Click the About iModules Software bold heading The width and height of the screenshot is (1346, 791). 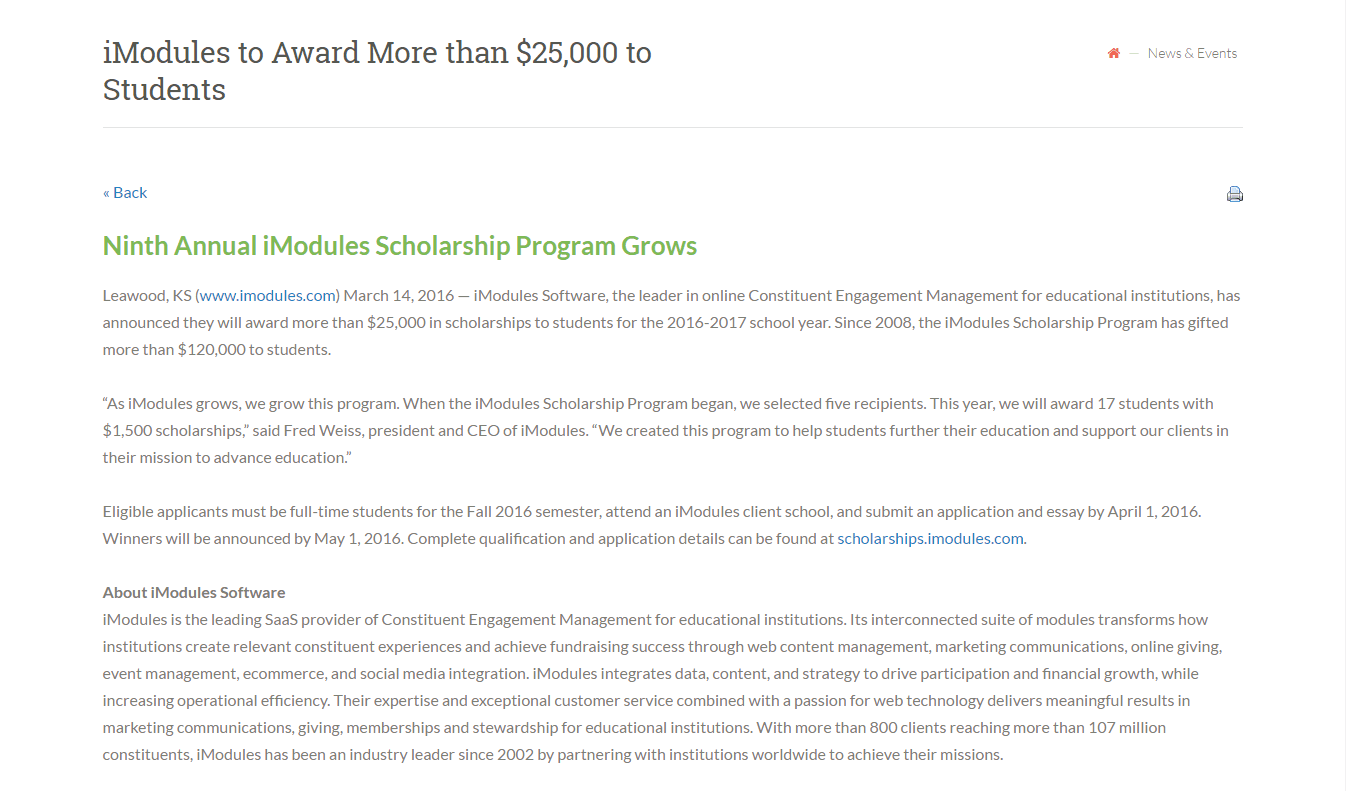[194, 592]
